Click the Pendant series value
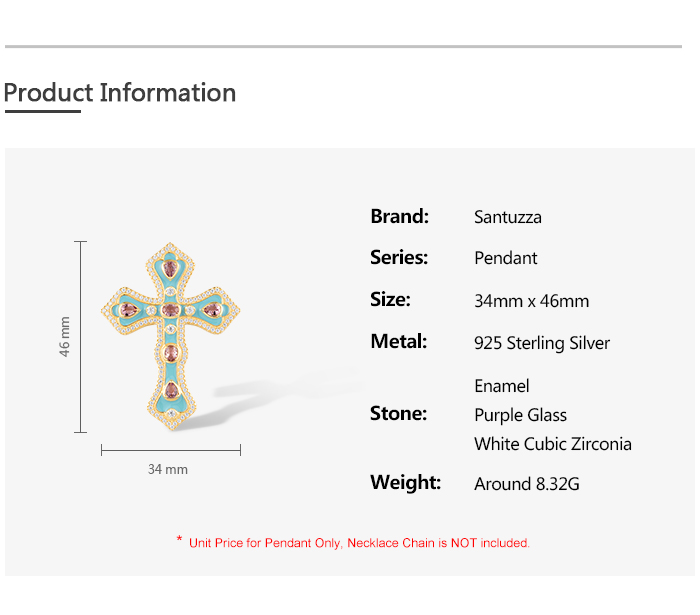 [506, 258]
